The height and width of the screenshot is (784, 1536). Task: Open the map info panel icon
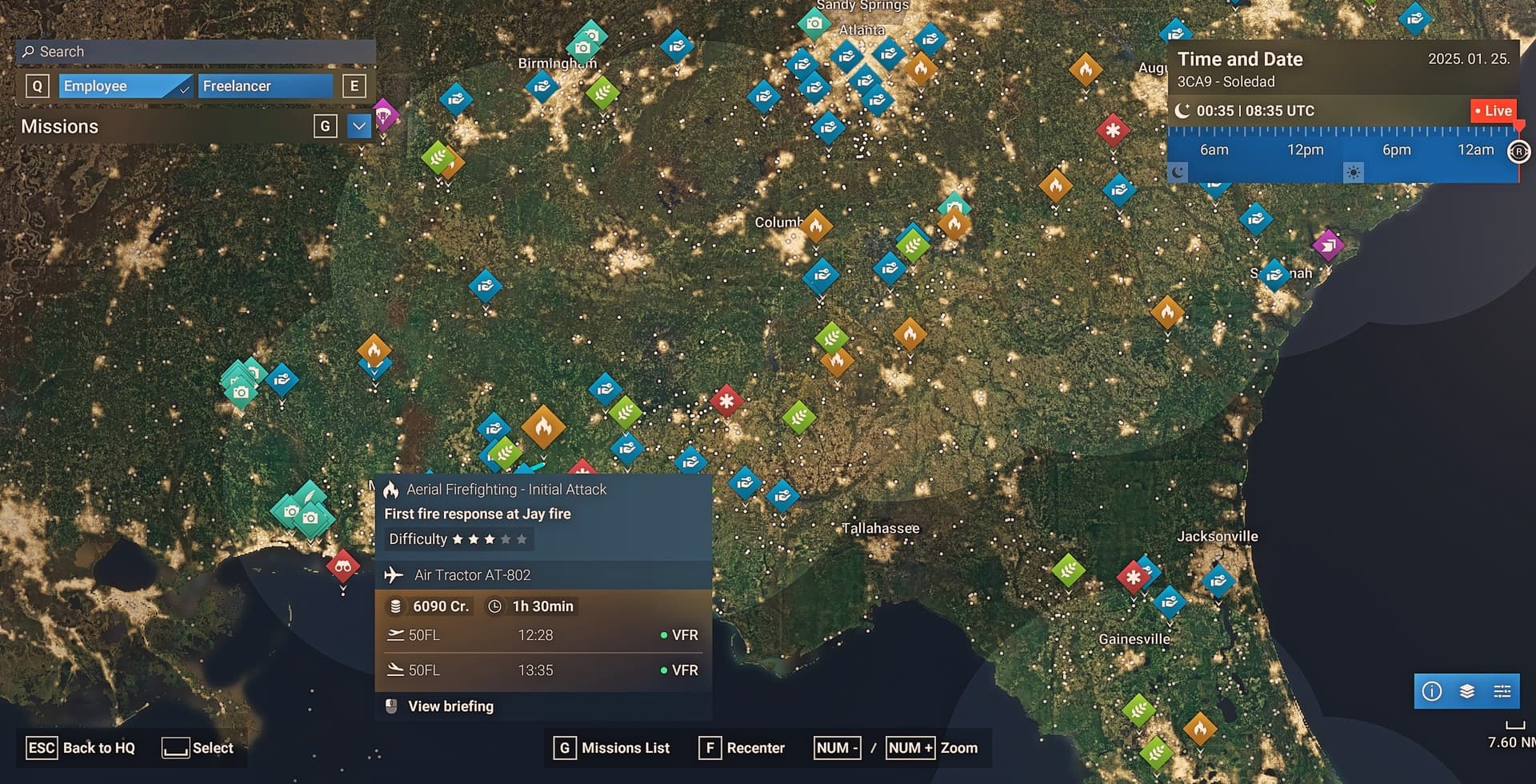pyautogui.click(x=1432, y=691)
